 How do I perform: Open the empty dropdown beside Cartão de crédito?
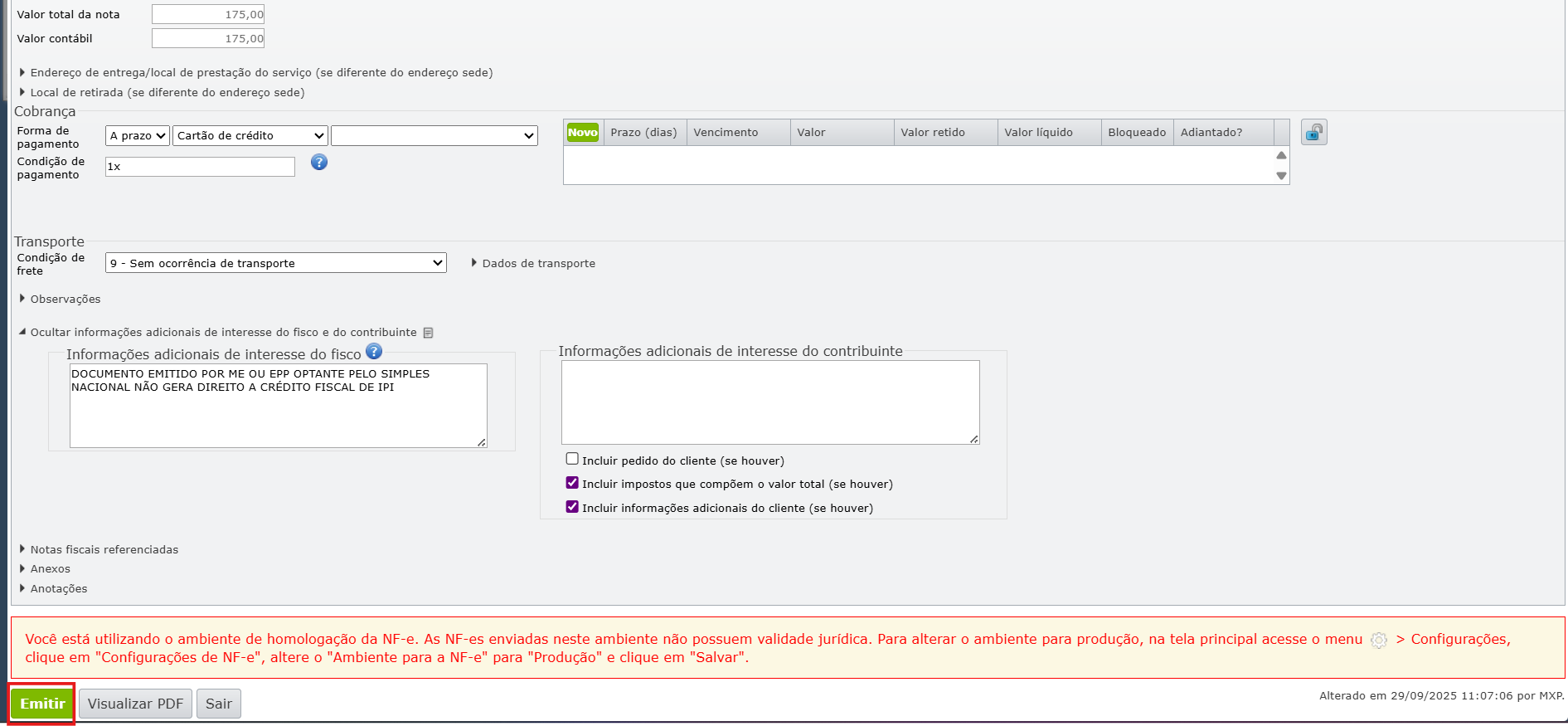(x=434, y=135)
